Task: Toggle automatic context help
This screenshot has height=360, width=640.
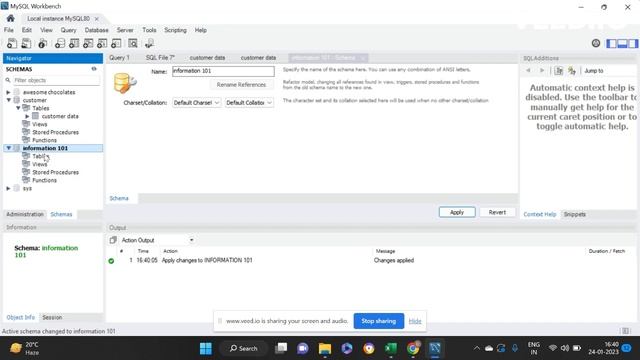Action: coord(572,71)
